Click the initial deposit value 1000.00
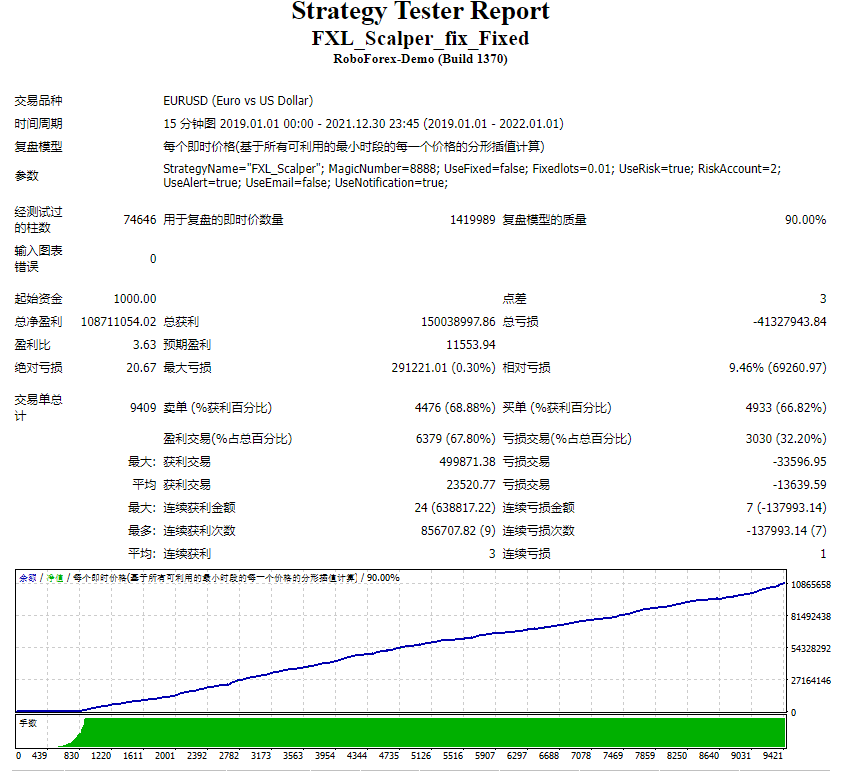This screenshot has height=771, width=859. tap(135, 299)
